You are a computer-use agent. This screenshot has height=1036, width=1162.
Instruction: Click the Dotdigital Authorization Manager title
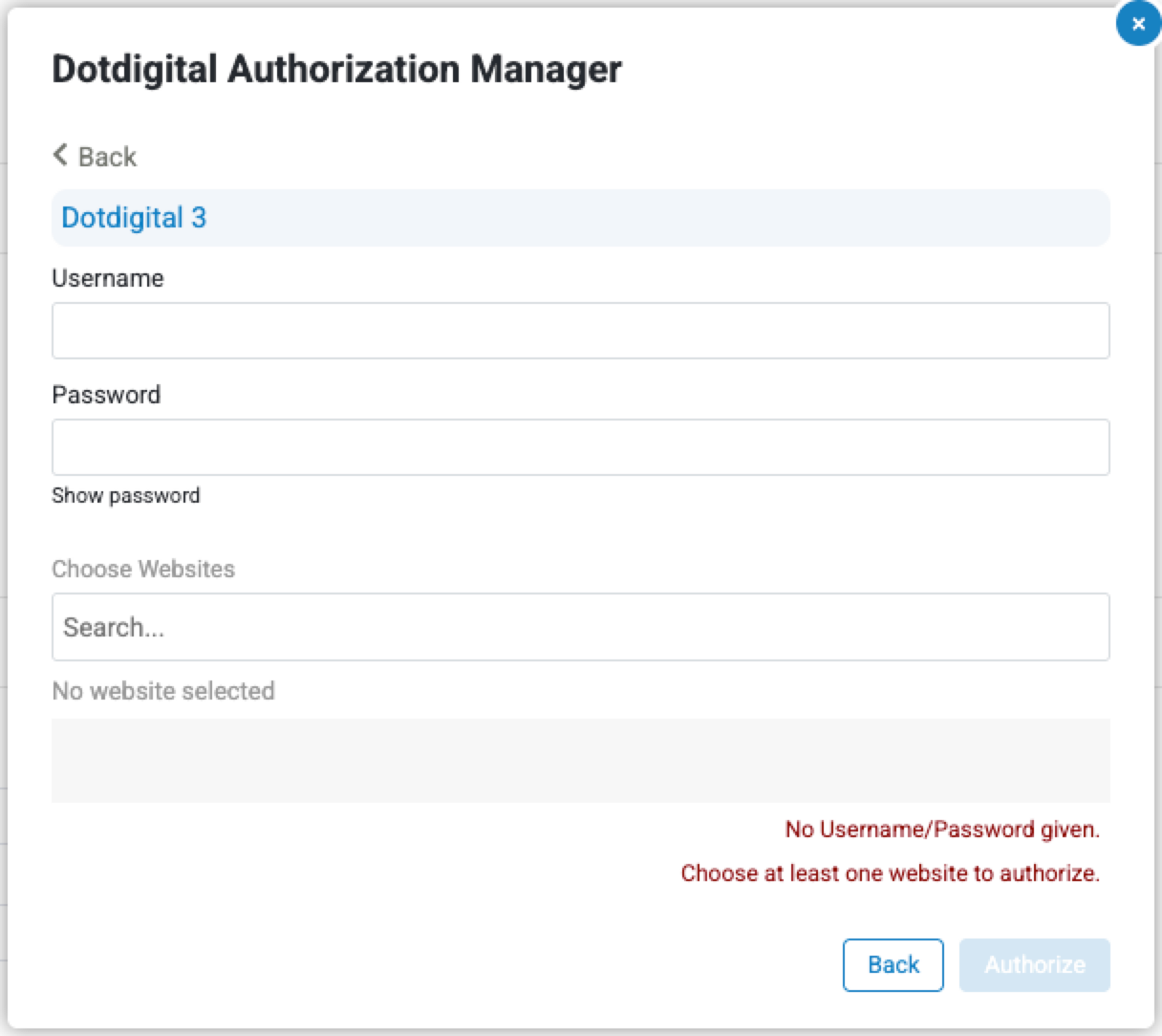tap(336, 69)
